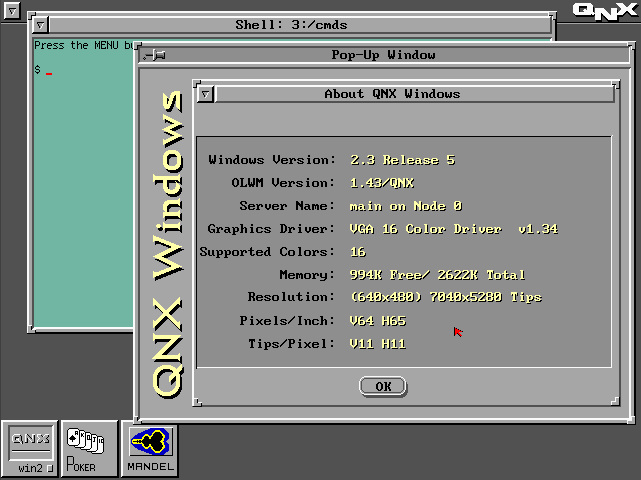Viewport: 641px width, 480px height.
Task: Select the About QNX Windows title bar
Action: (414, 94)
